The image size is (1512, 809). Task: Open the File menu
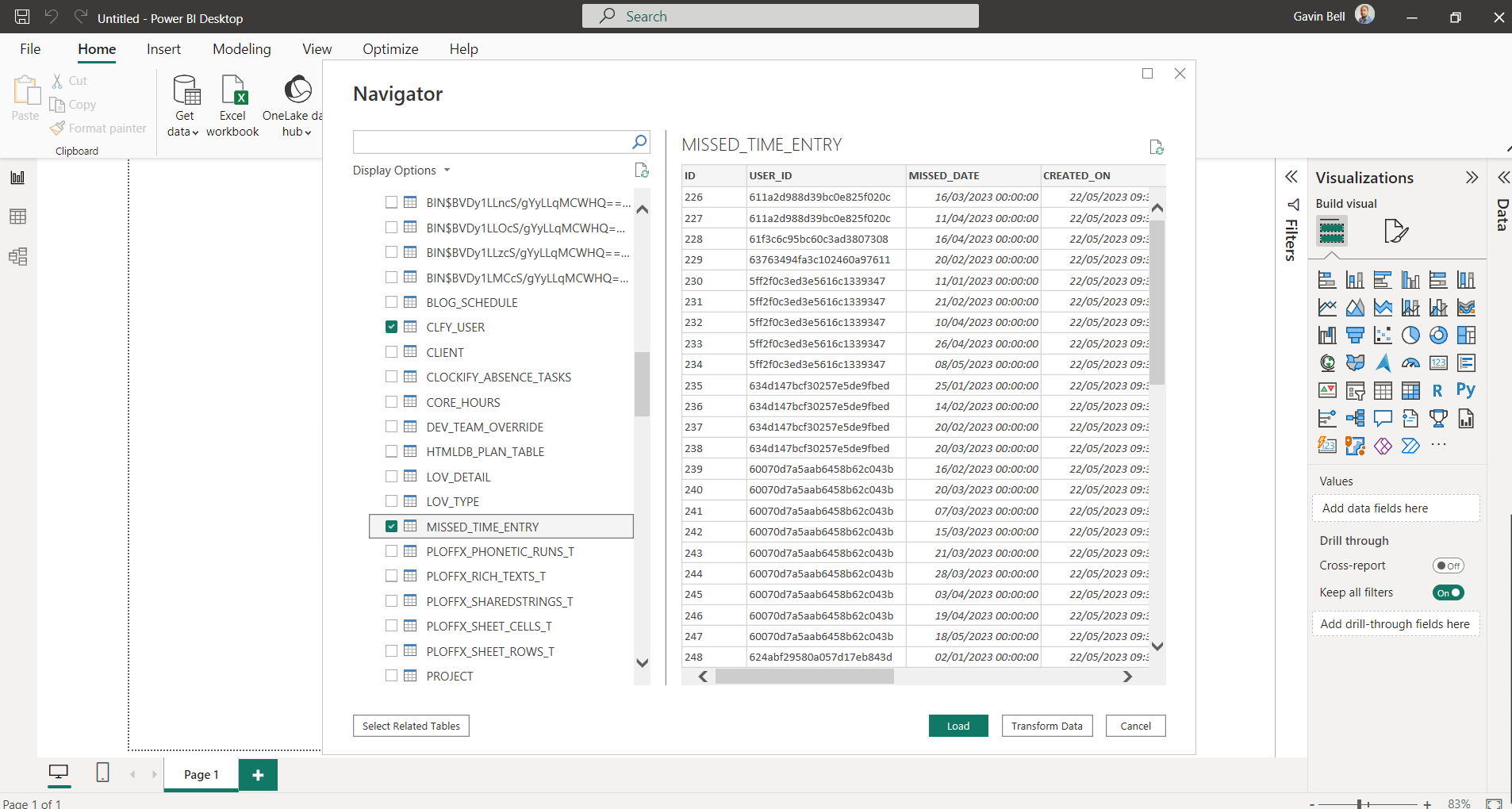click(29, 48)
